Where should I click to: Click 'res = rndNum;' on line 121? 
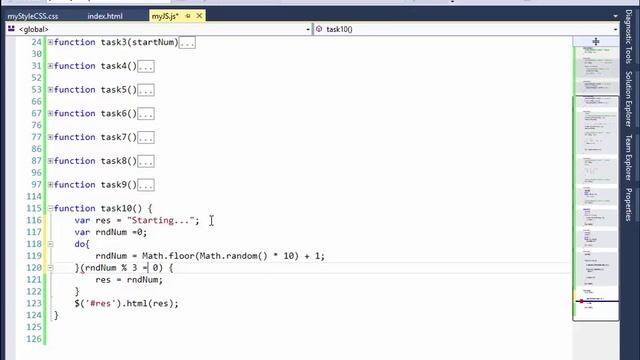click(x=129, y=280)
